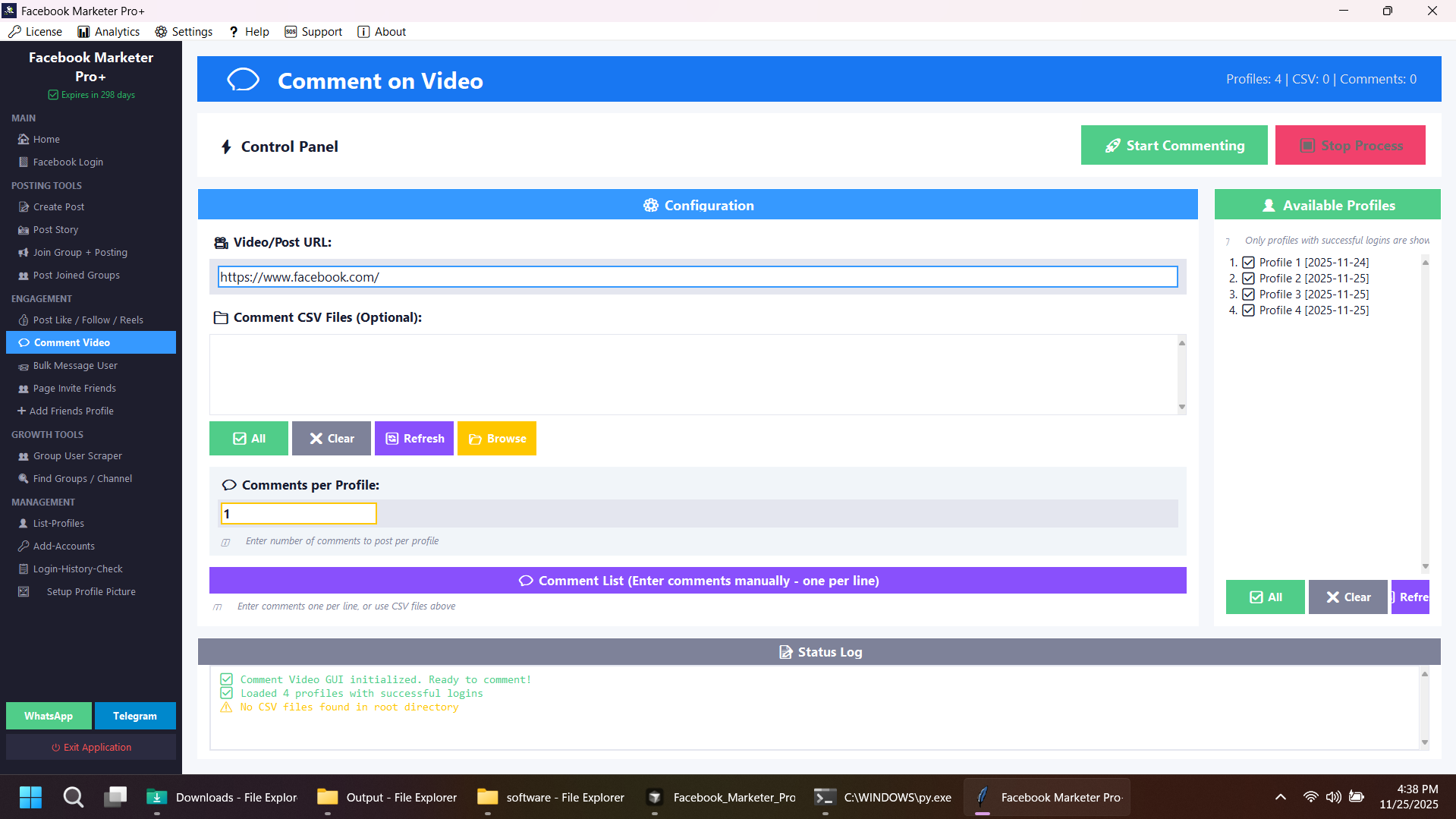Select the Group User Scraper tool

click(x=77, y=455)
